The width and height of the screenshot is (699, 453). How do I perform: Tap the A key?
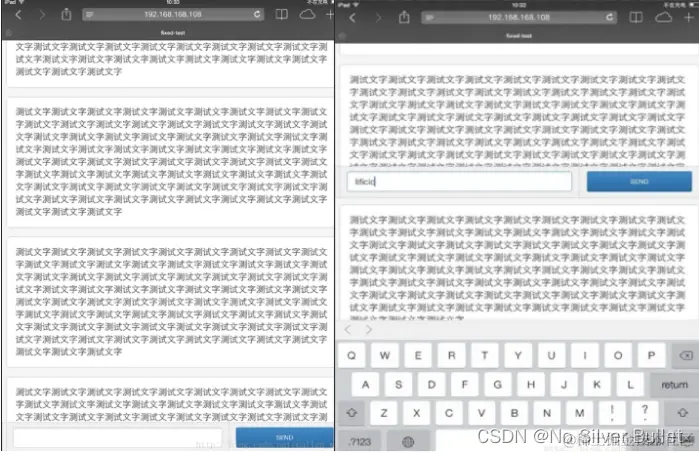[x=366, y=384]
